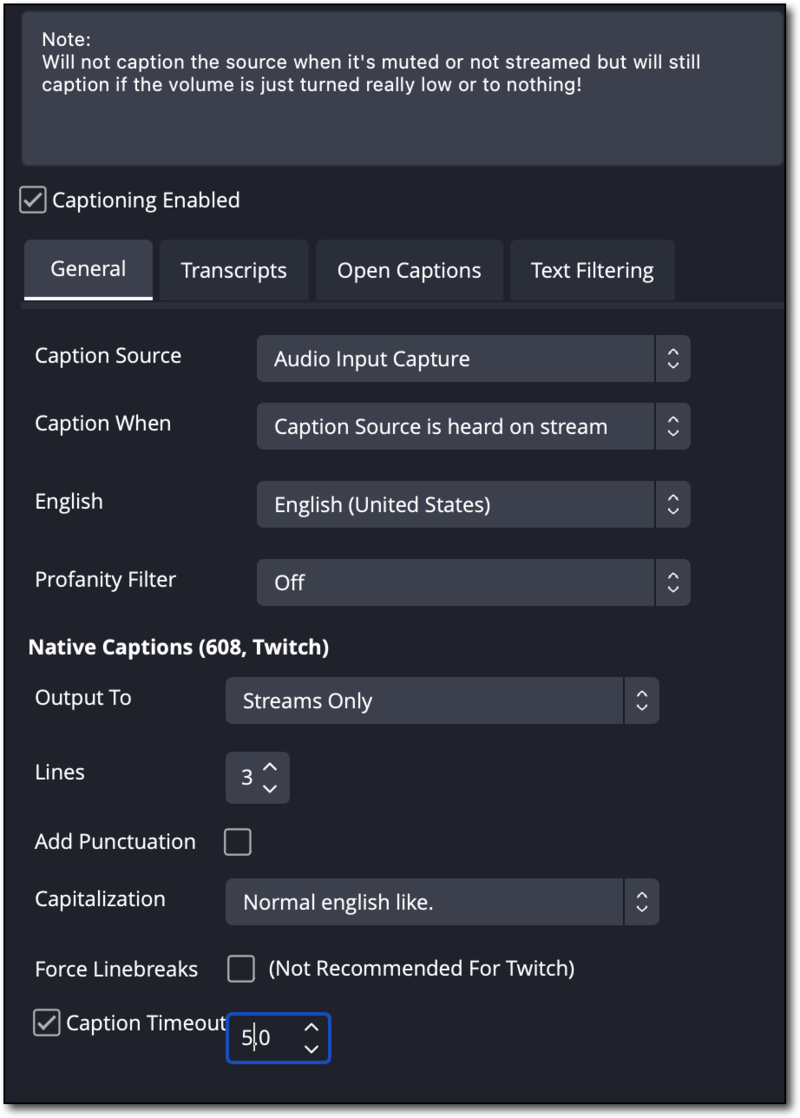This screenshot has width=800, height=1118.
Task: Open the Transcripts tab
Action: pos(234,270)
